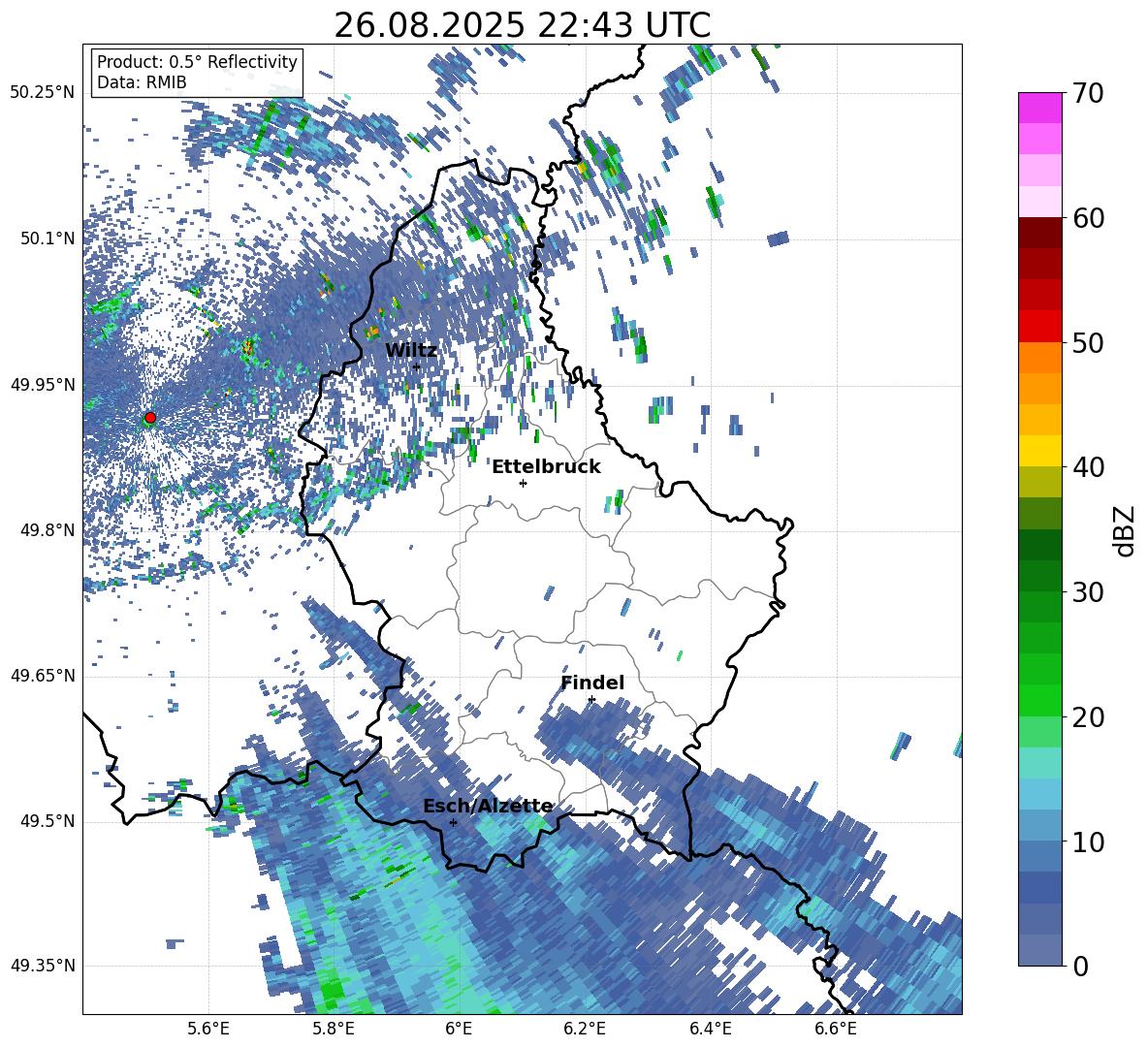This screenshot has height=1048, width=1148.
Task: Click the 6.6°E longitude label
Action: 836,1029
